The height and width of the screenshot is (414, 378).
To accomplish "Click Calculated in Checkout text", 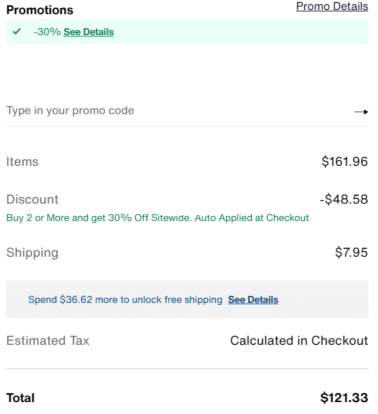I will (299, 341).
